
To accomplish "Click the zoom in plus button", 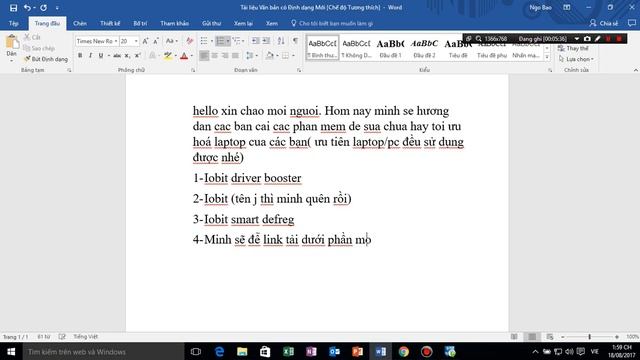I will (617, 337).
